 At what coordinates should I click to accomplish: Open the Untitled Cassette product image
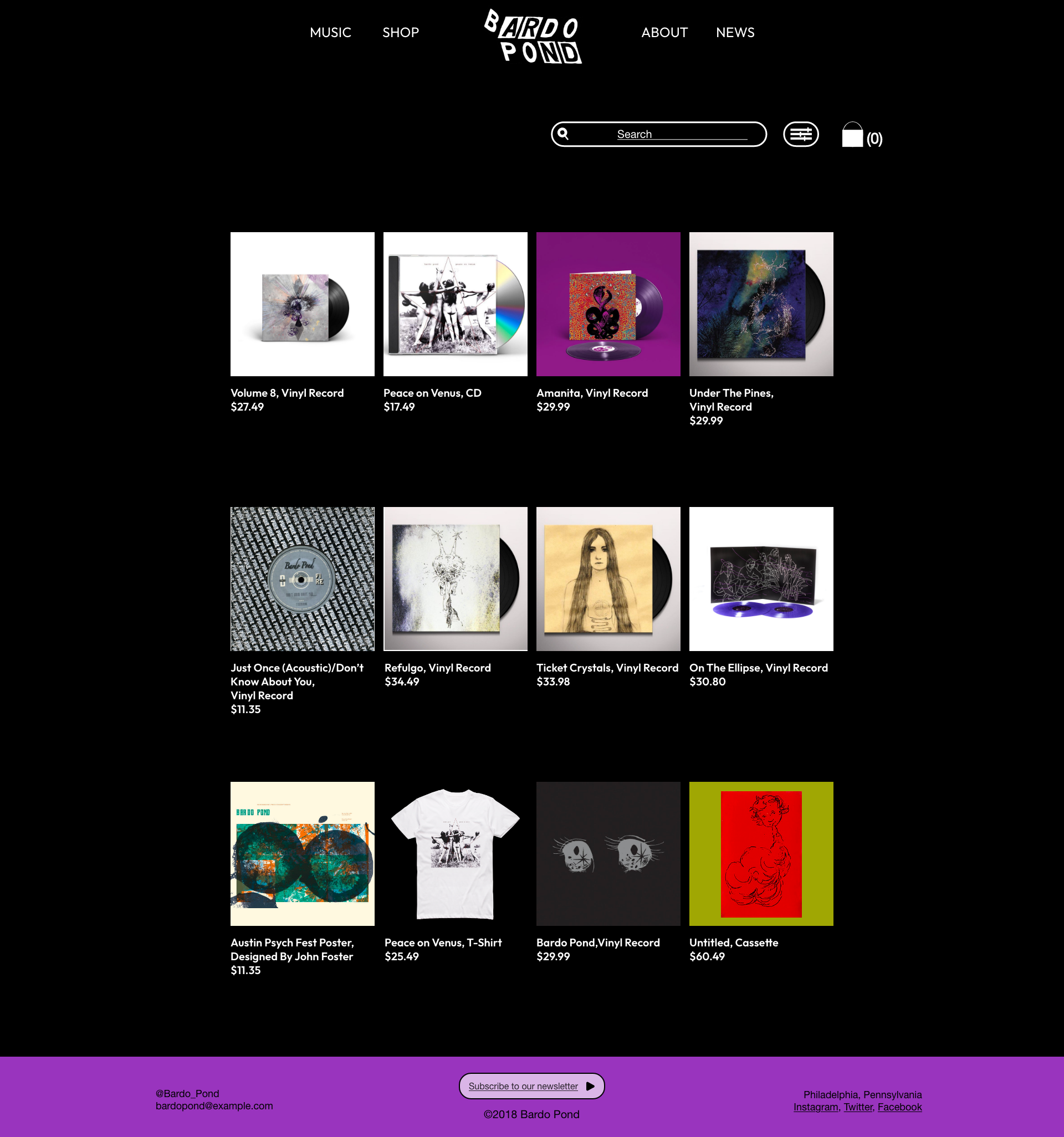coord(761,854)
